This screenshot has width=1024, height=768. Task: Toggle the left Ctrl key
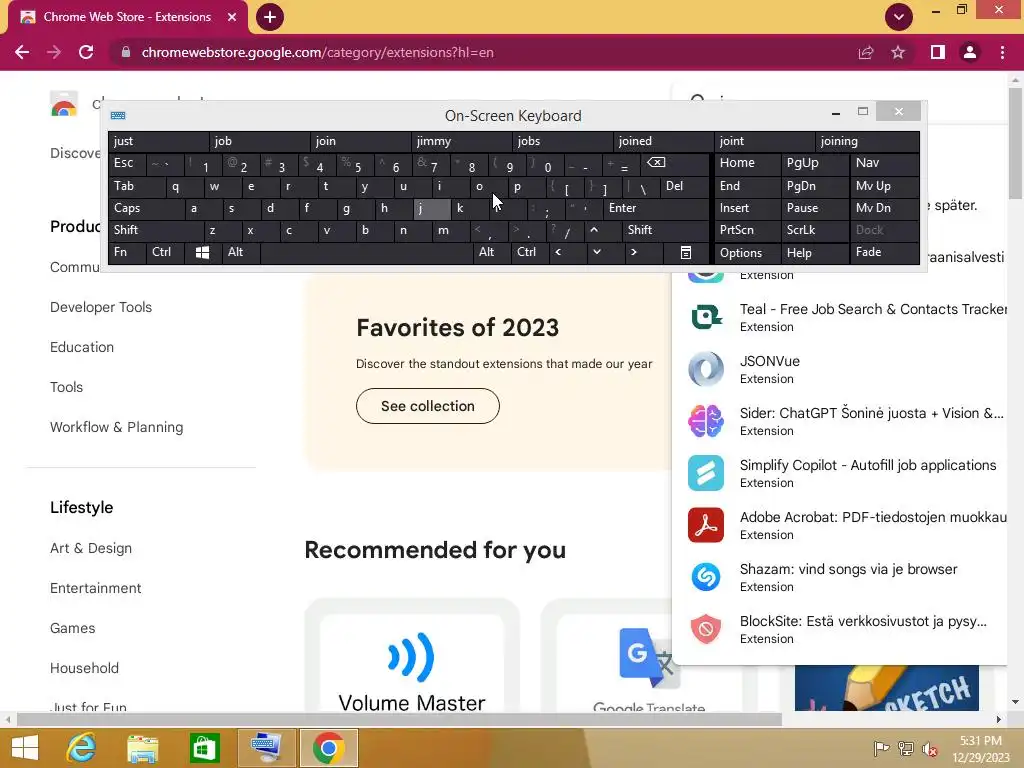(165, 252)
